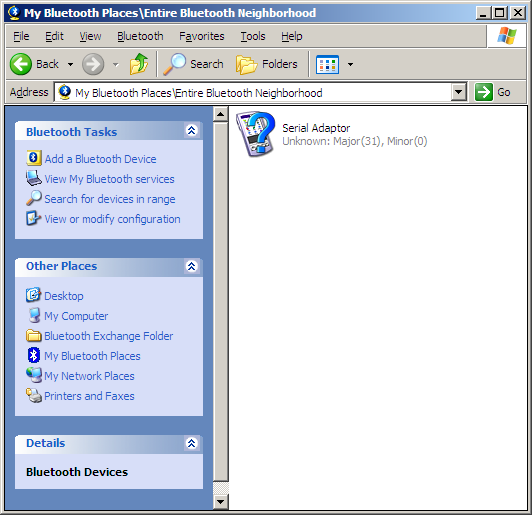Open the Back history dropdown arrow
The height and width of the screenshot is (515, 532).
click(70, 64)
